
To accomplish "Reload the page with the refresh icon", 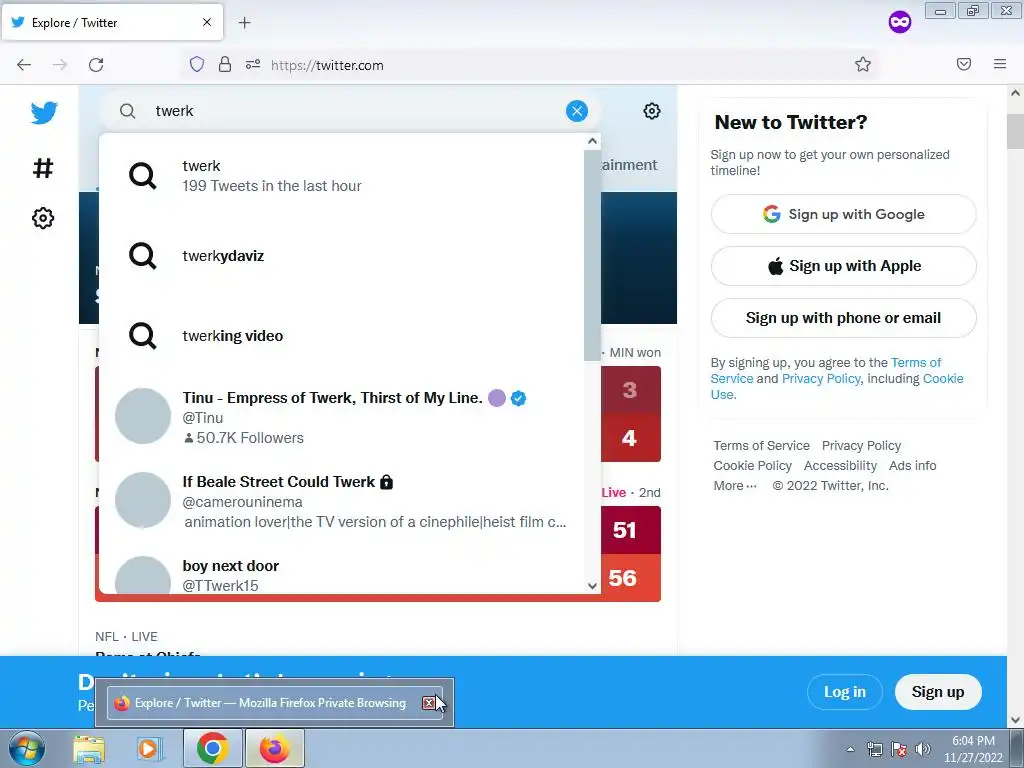I will (96, 65).
